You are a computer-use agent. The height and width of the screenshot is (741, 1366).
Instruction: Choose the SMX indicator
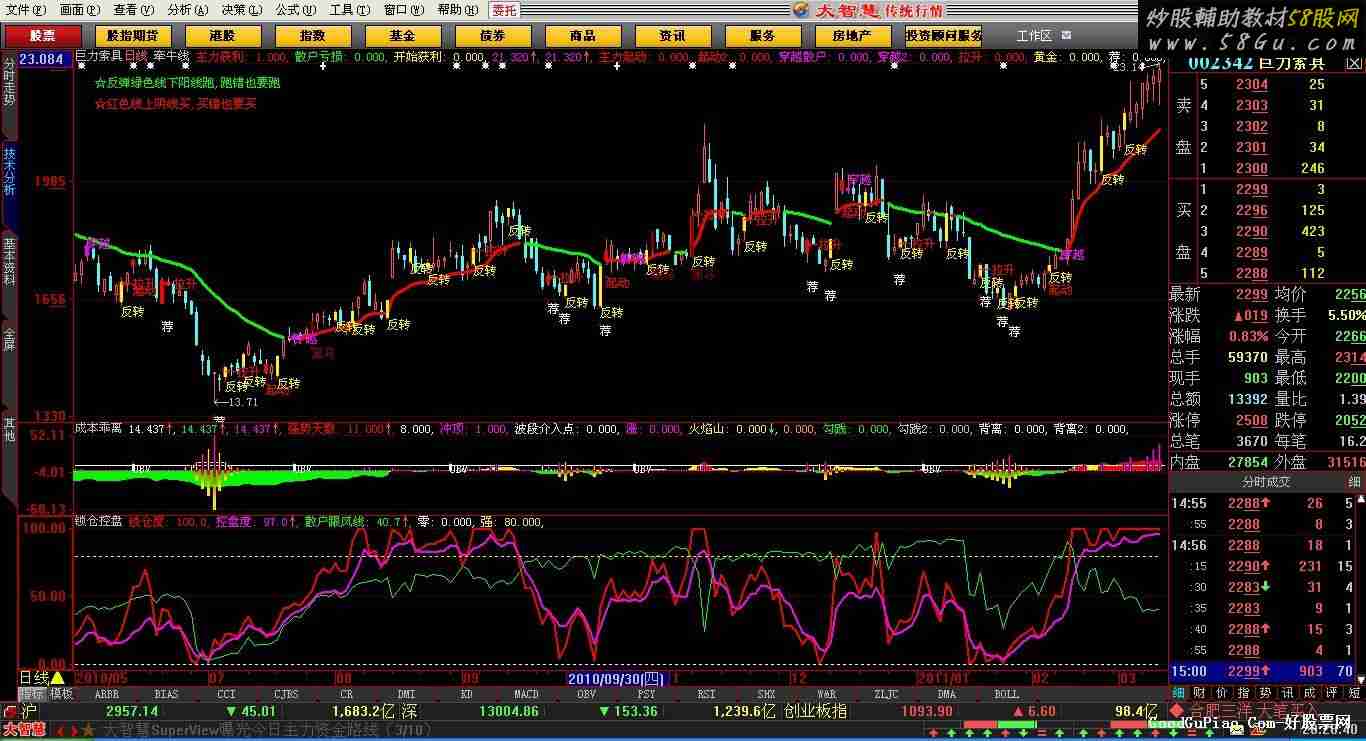coord(766,694)
